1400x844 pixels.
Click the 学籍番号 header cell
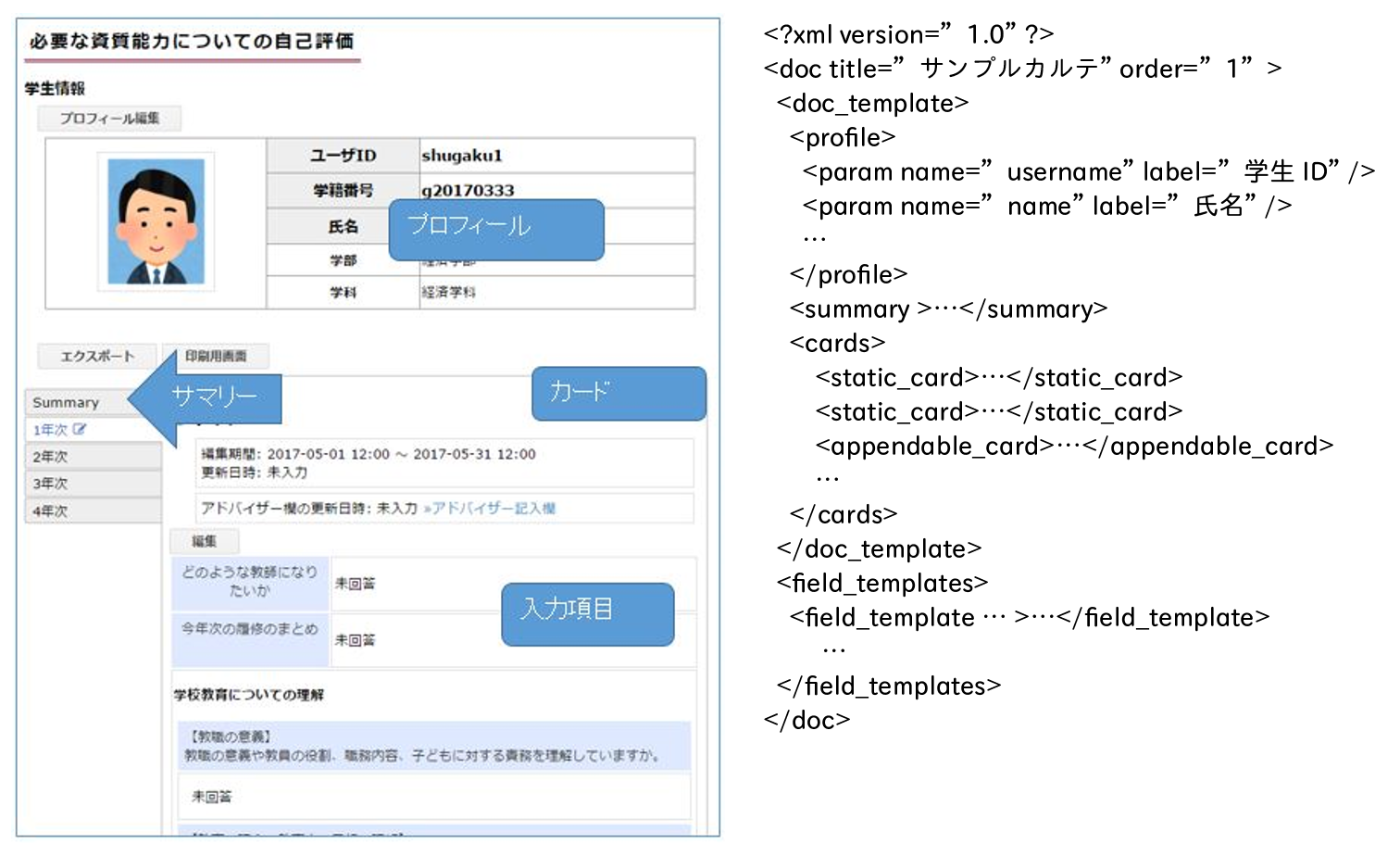(x=343, y=190)
